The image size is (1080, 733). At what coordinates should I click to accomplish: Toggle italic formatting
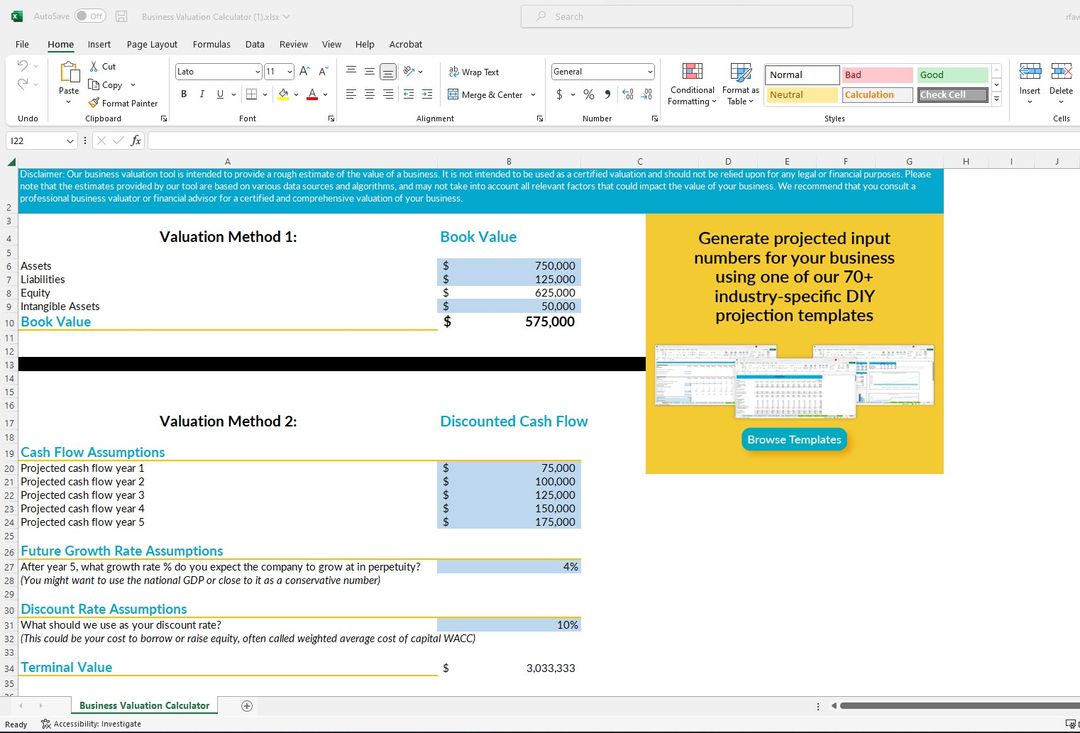pyautogui.click(x=203, y=94)
